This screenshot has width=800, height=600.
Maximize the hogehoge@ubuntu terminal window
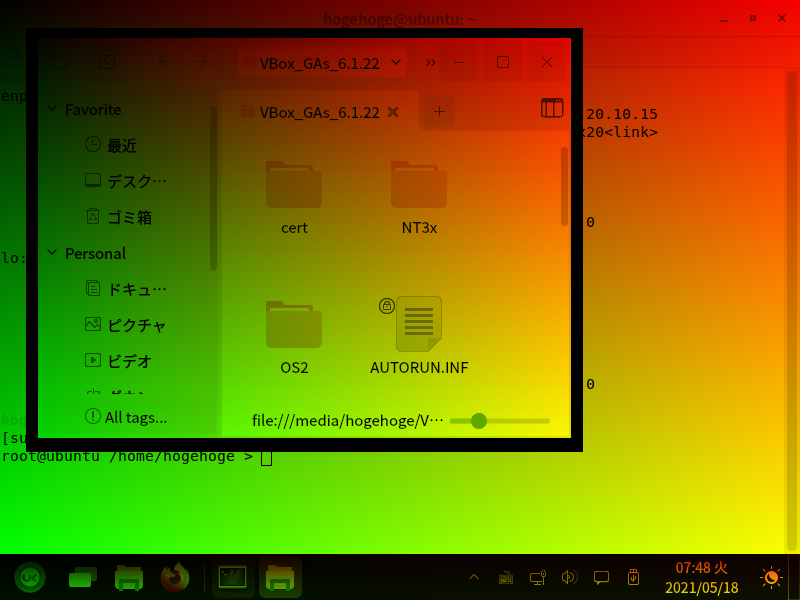753,18
